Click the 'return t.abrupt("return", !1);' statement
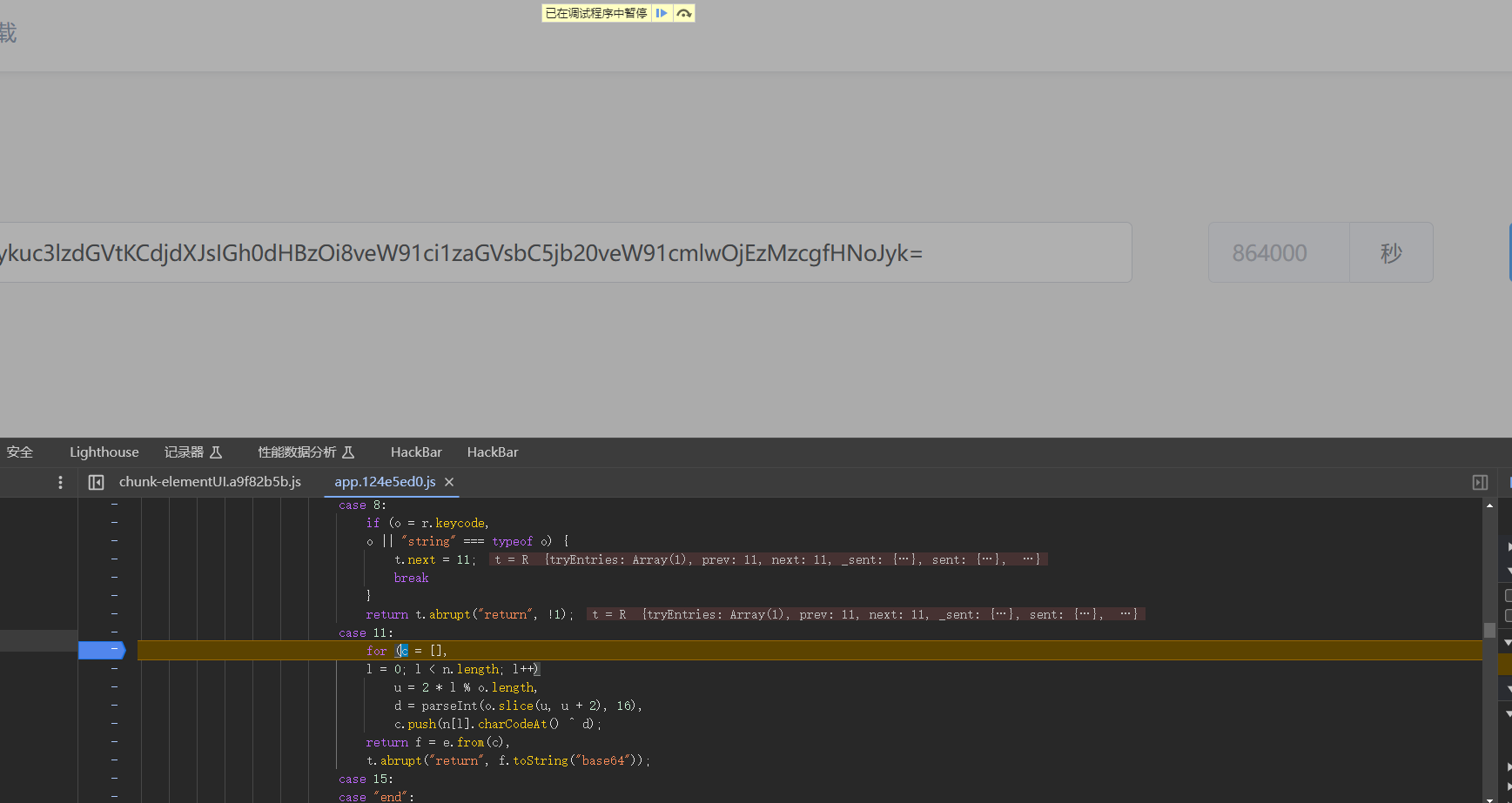This screenshot has width=1512, height=803. [x=469, y=614]
